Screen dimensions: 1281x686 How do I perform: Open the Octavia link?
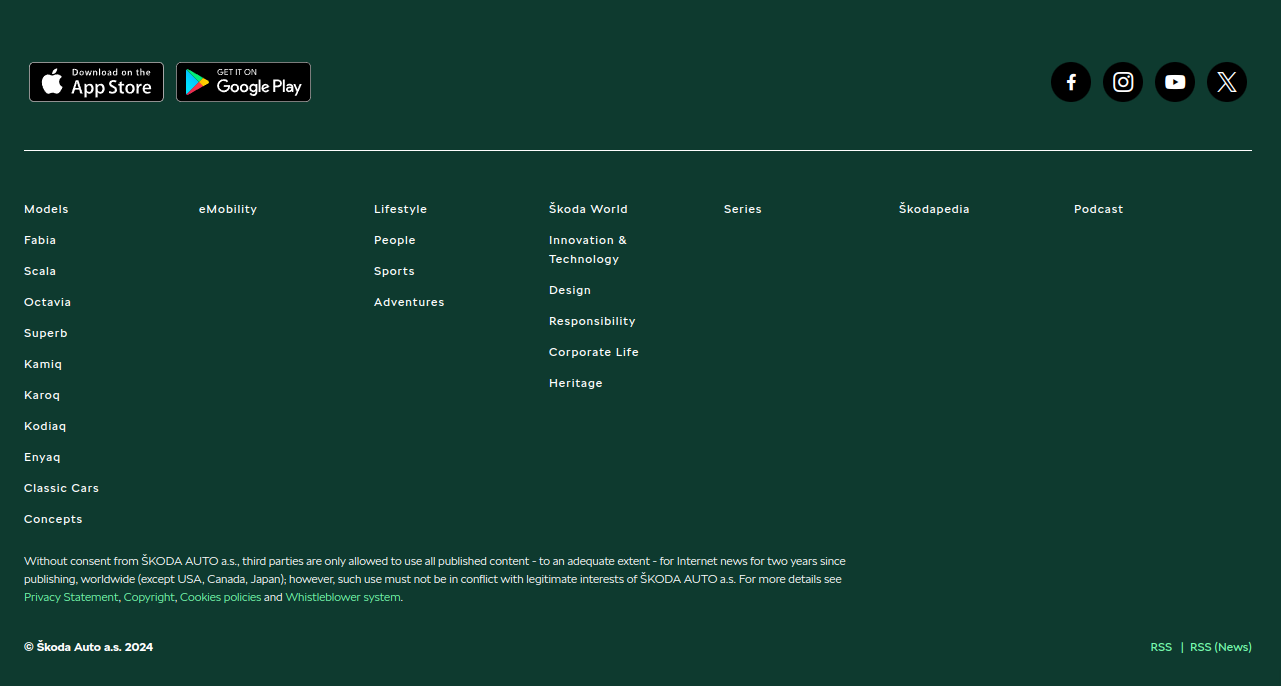pyautogui.click(x=47, y=302)
